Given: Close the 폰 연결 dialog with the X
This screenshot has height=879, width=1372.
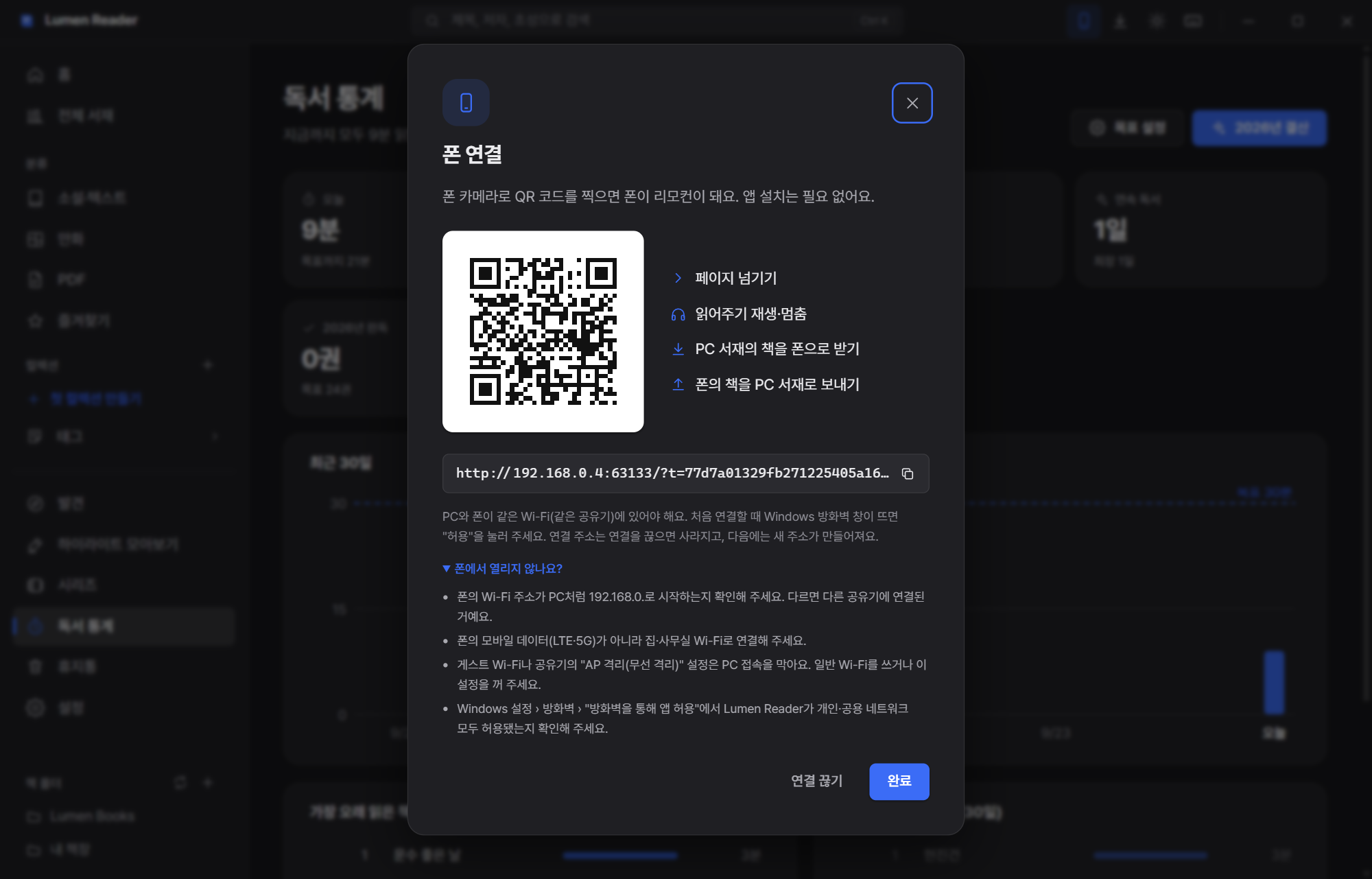Looking at the screenshot, I should pos(912,103).
